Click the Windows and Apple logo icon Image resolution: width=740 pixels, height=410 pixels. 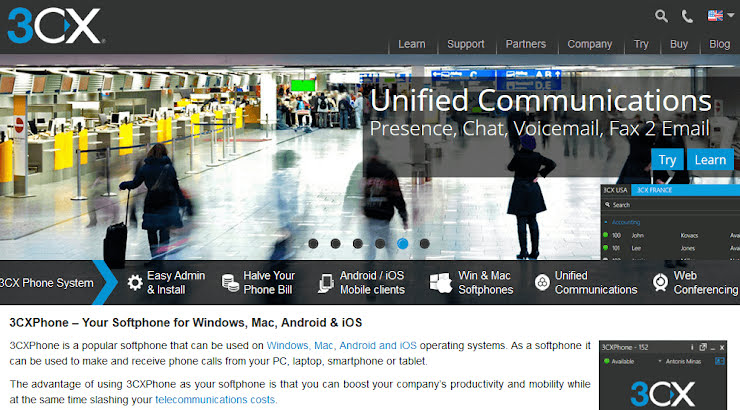click(441, 283)
